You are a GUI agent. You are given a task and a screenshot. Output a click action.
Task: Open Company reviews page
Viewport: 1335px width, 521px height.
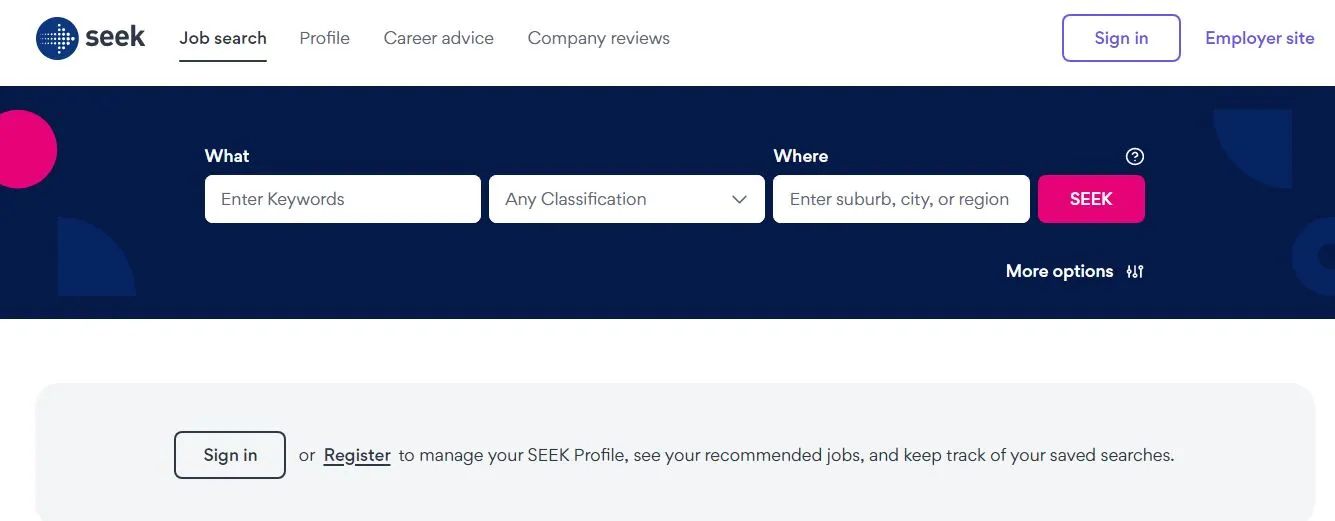click(599, 39)
